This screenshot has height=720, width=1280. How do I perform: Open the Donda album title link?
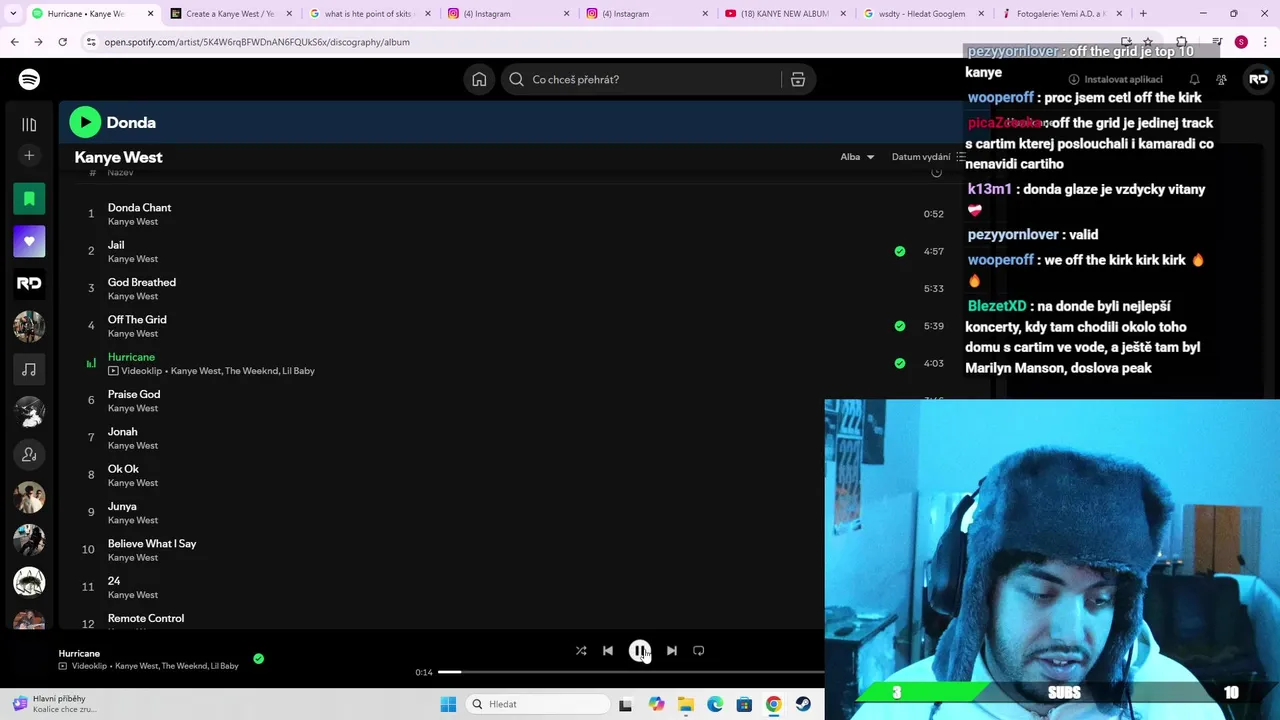coord(131,122)
